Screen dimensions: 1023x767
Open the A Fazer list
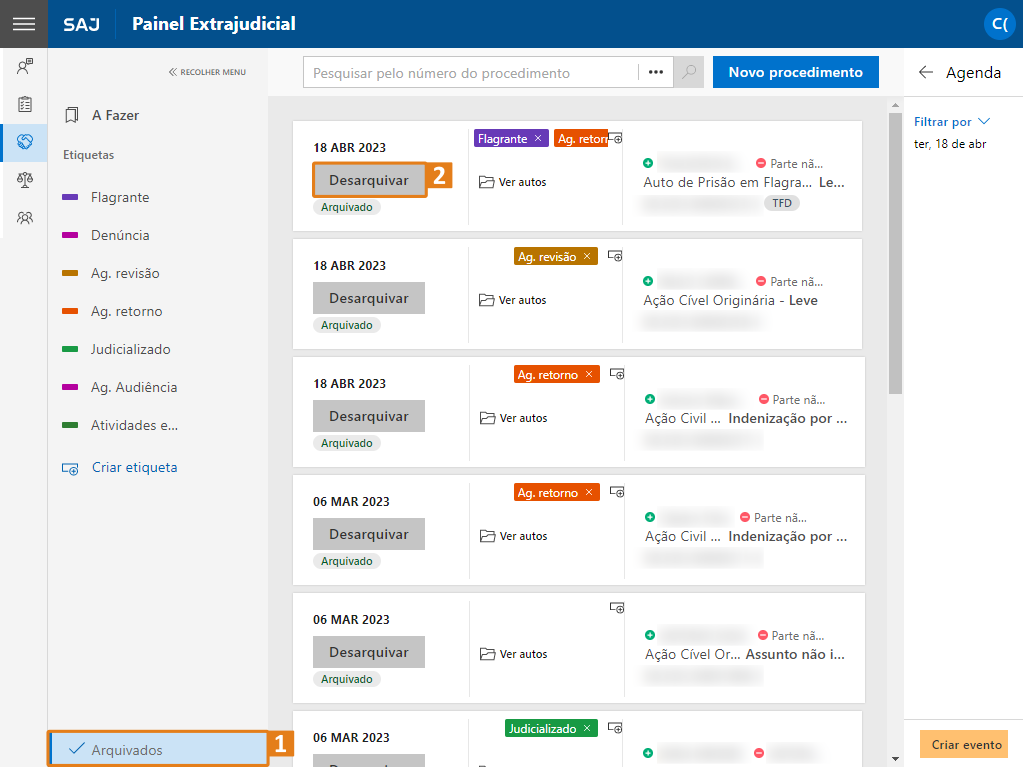click(102, 115)
